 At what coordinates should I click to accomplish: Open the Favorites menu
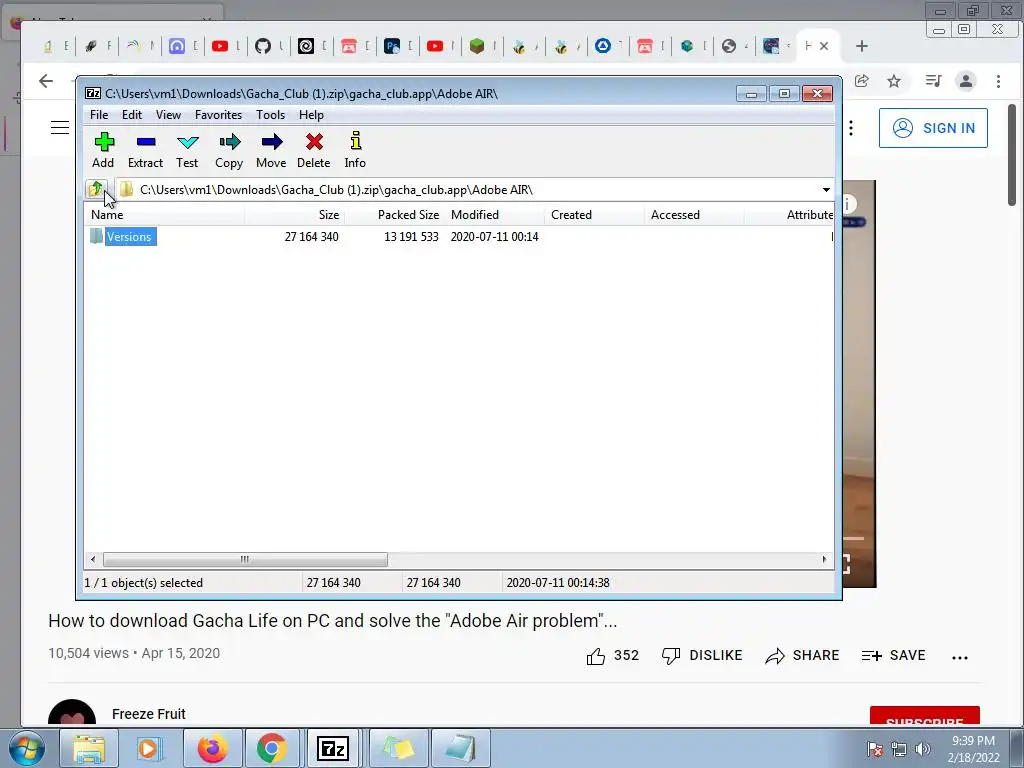(219, 115)
